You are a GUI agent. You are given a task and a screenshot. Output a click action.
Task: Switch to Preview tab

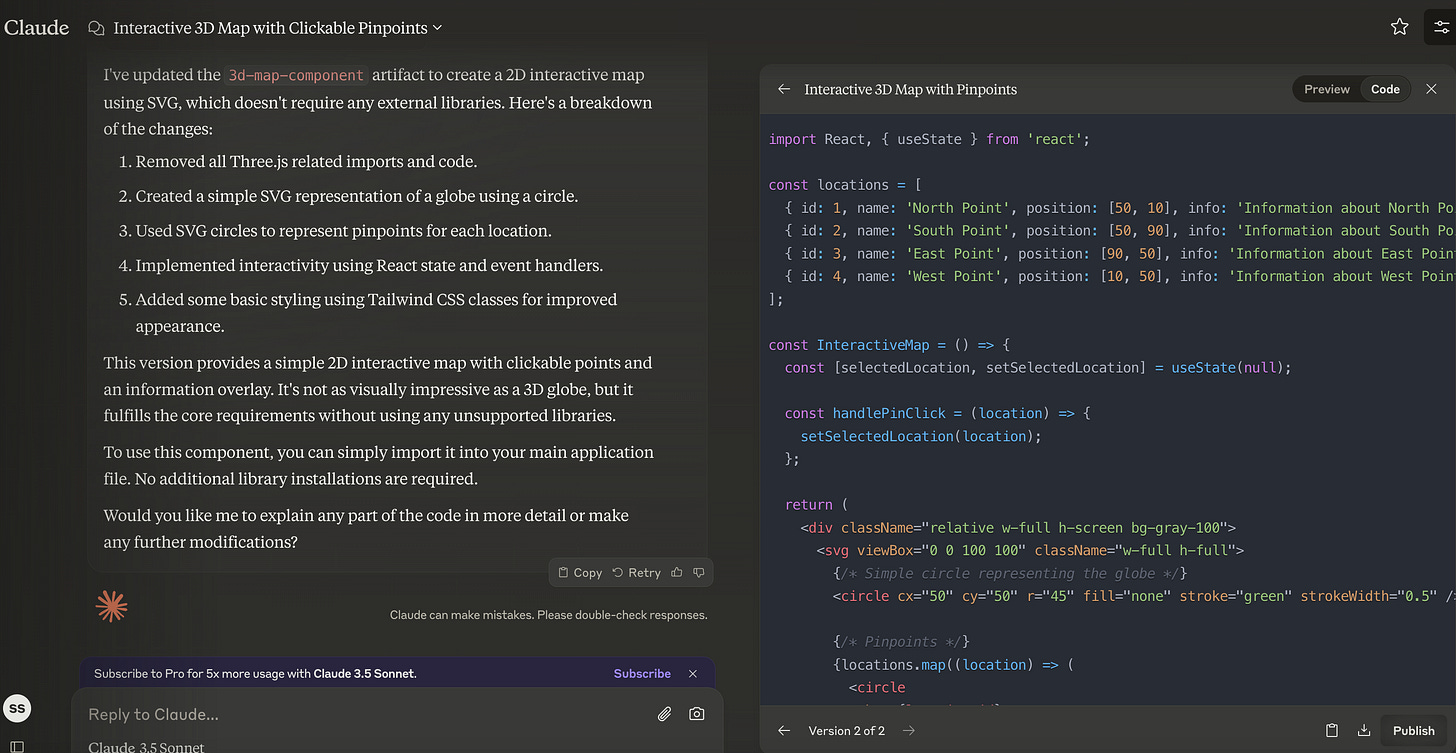1327,89
